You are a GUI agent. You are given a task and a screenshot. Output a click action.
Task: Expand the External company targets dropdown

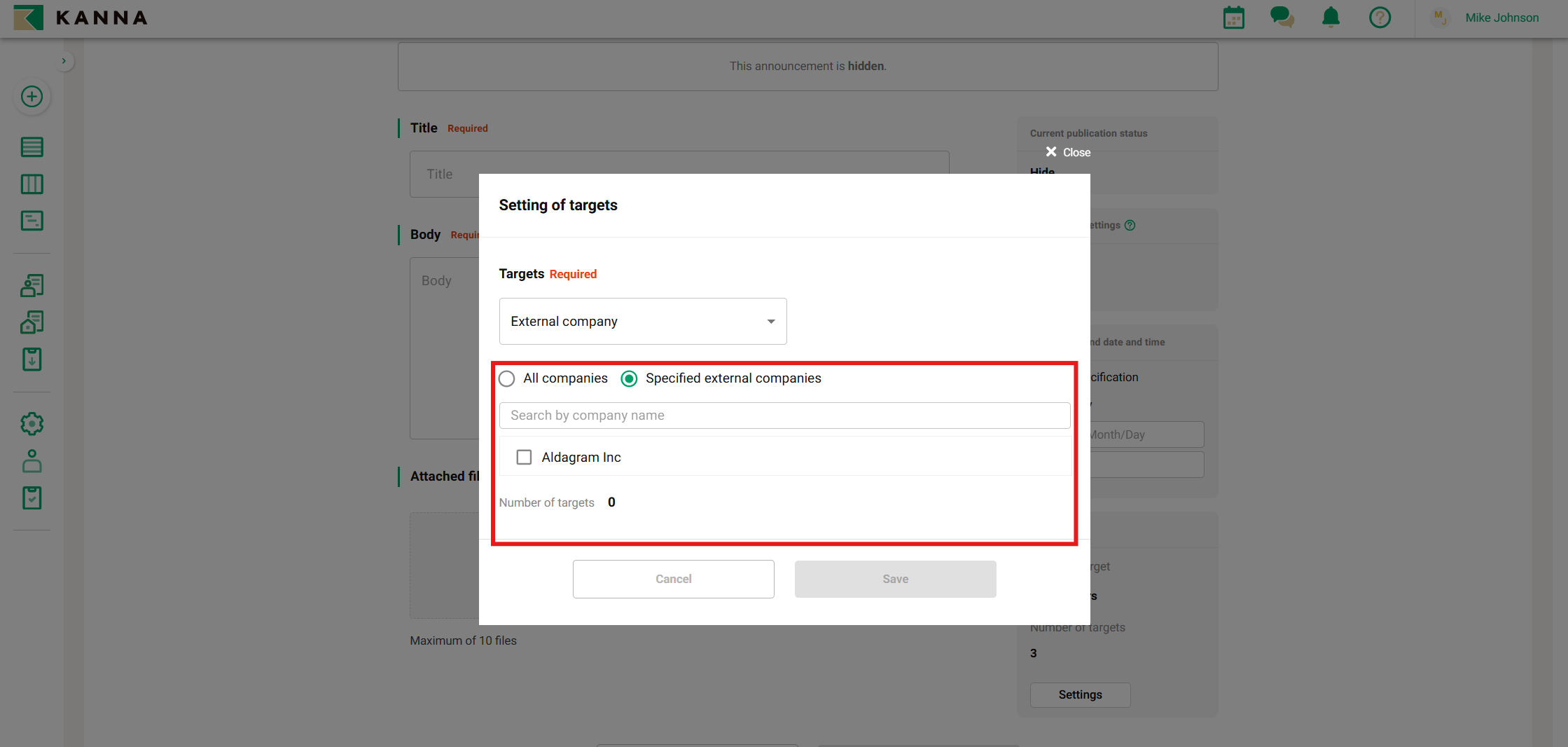coord(642,322)
